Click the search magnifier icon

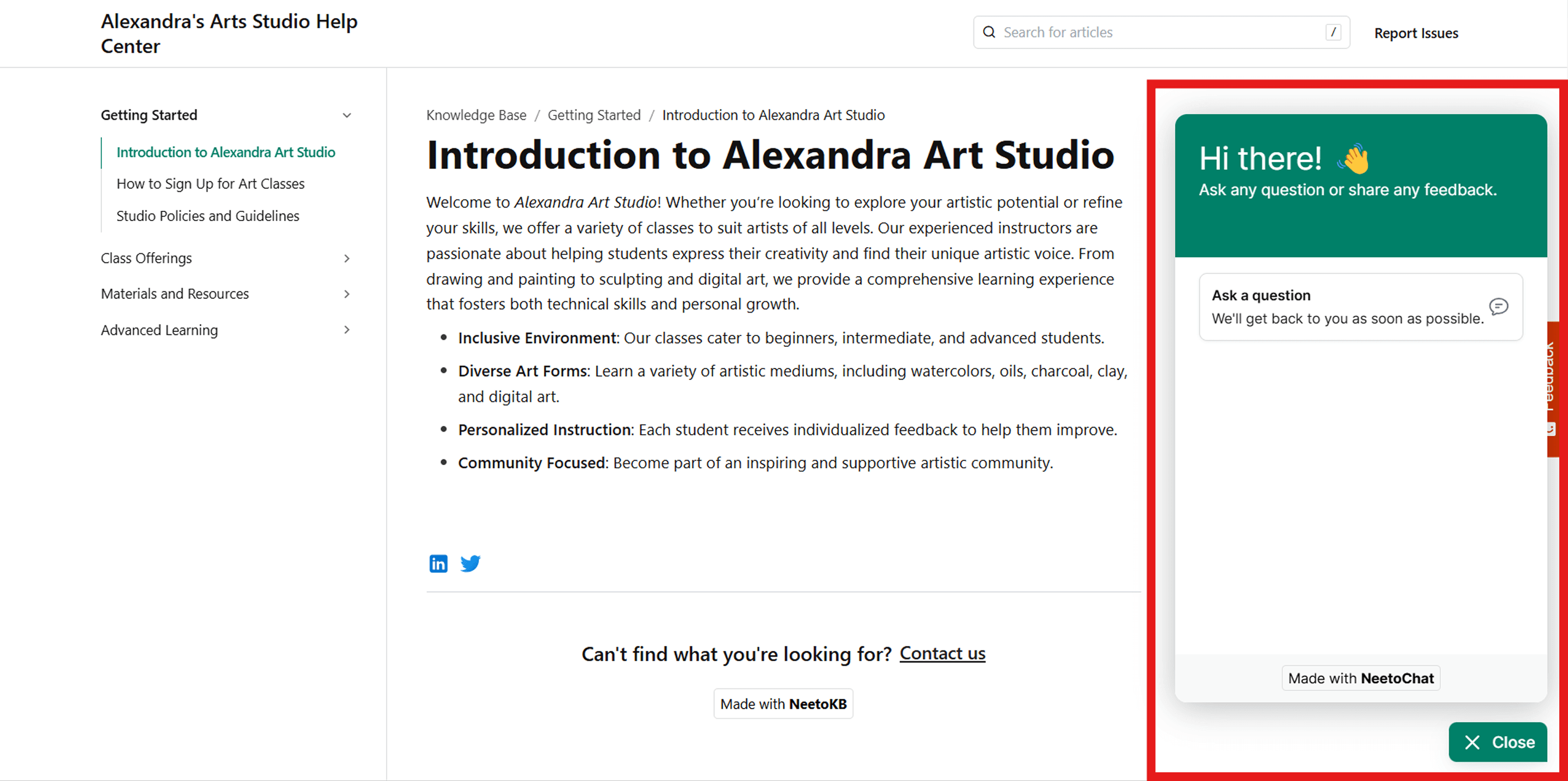[989, 32]
